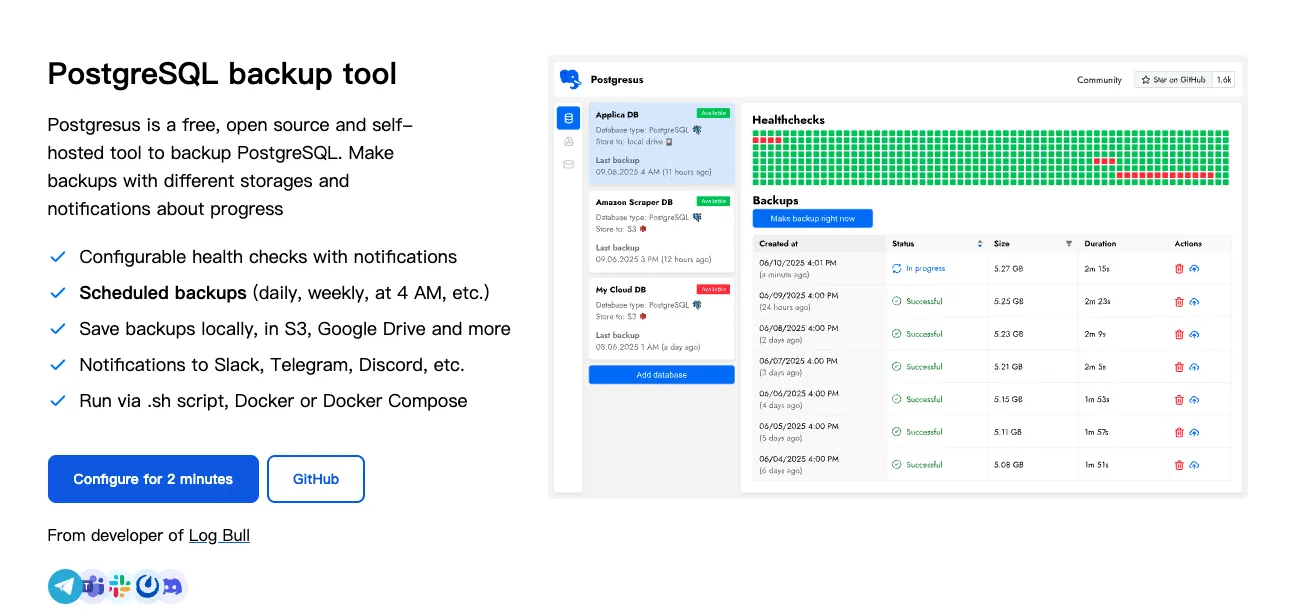Click trash icon for 06/04/2025 backup
The width and height of the screenshot is (1316, 613).
1179,465
